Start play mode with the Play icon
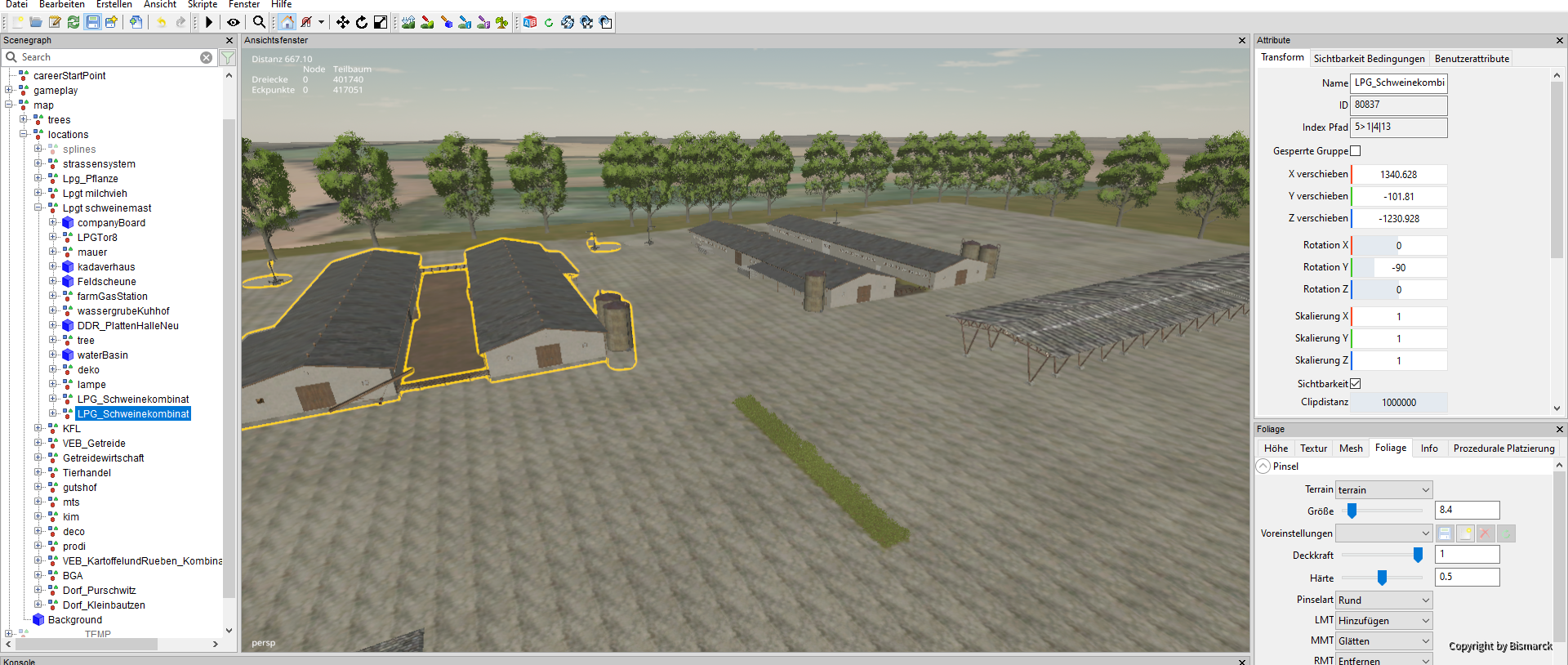The width and height of the screenshot is (1568, 665). 209,22
